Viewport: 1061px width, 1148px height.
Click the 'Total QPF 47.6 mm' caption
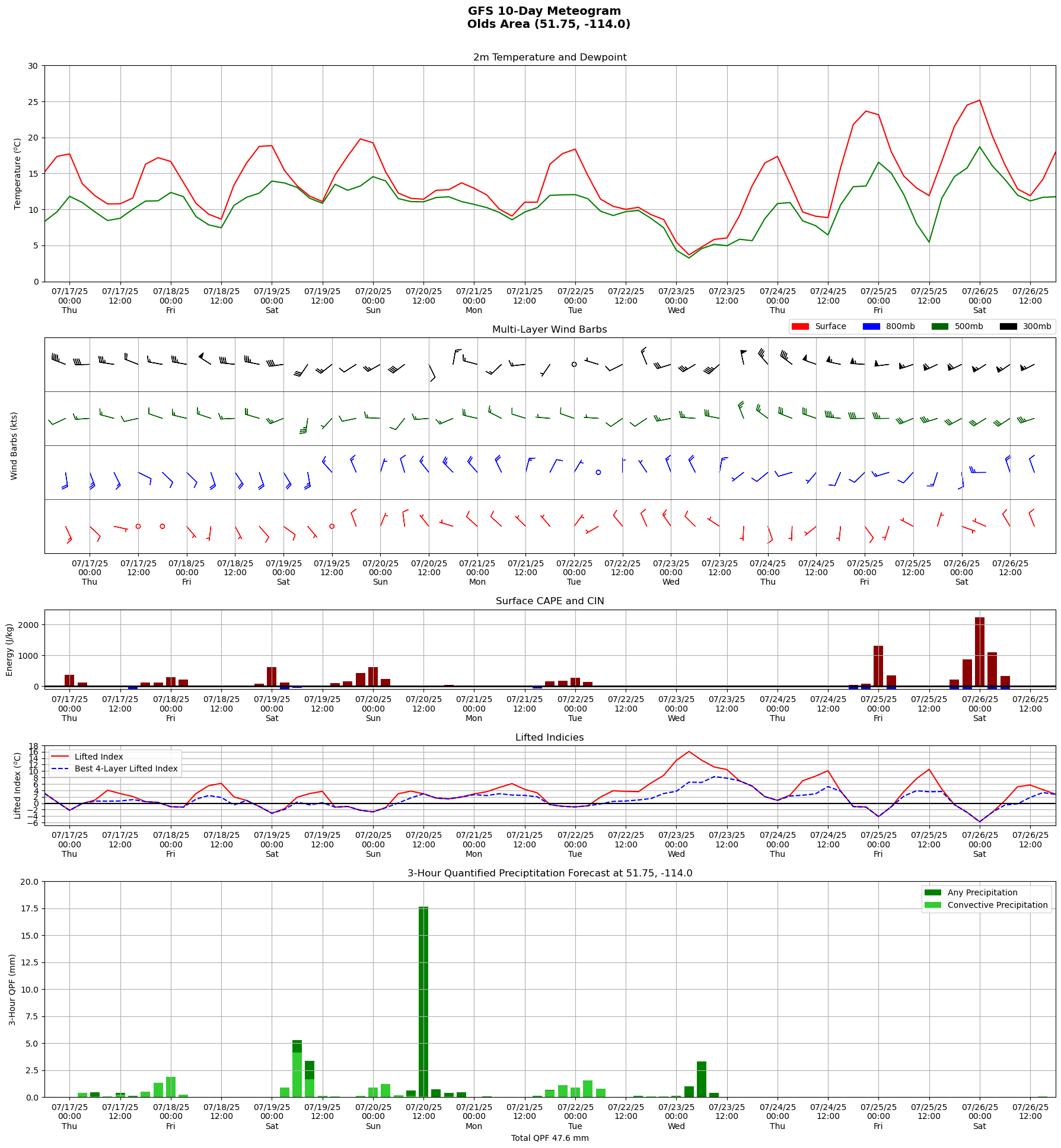[x=550, y=1138]
